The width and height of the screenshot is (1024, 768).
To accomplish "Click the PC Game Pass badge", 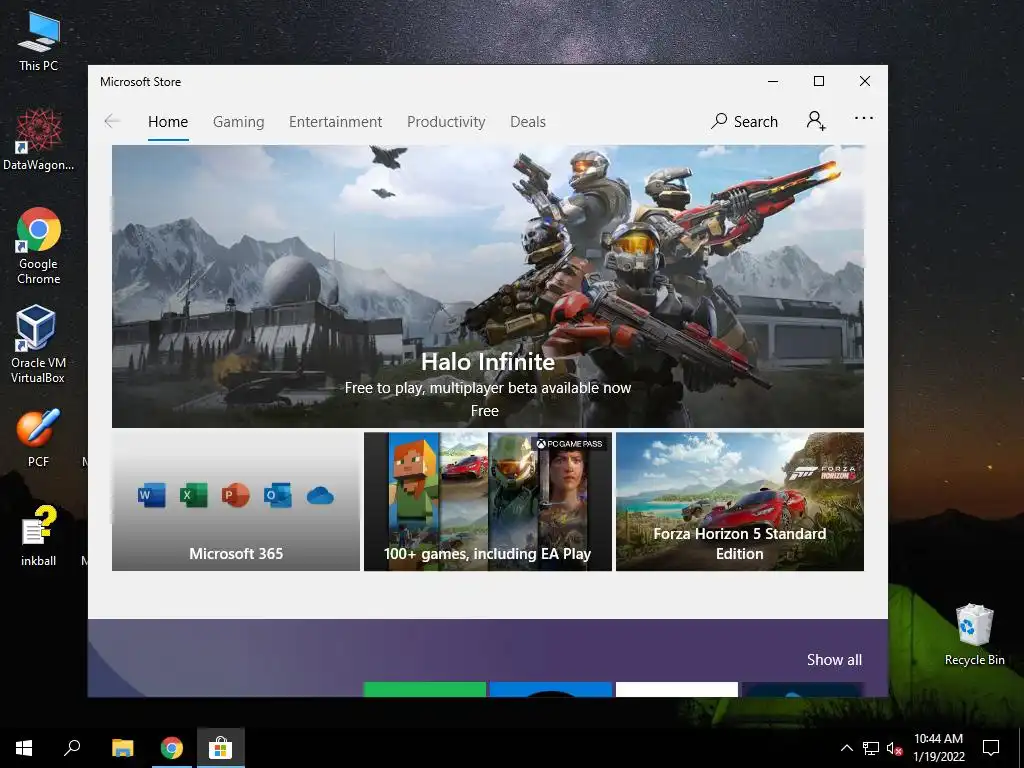I will [x=569, y=443].
